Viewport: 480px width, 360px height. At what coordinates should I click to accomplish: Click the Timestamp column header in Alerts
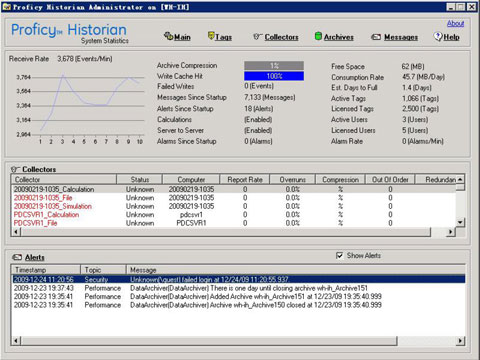coord(46,270)
